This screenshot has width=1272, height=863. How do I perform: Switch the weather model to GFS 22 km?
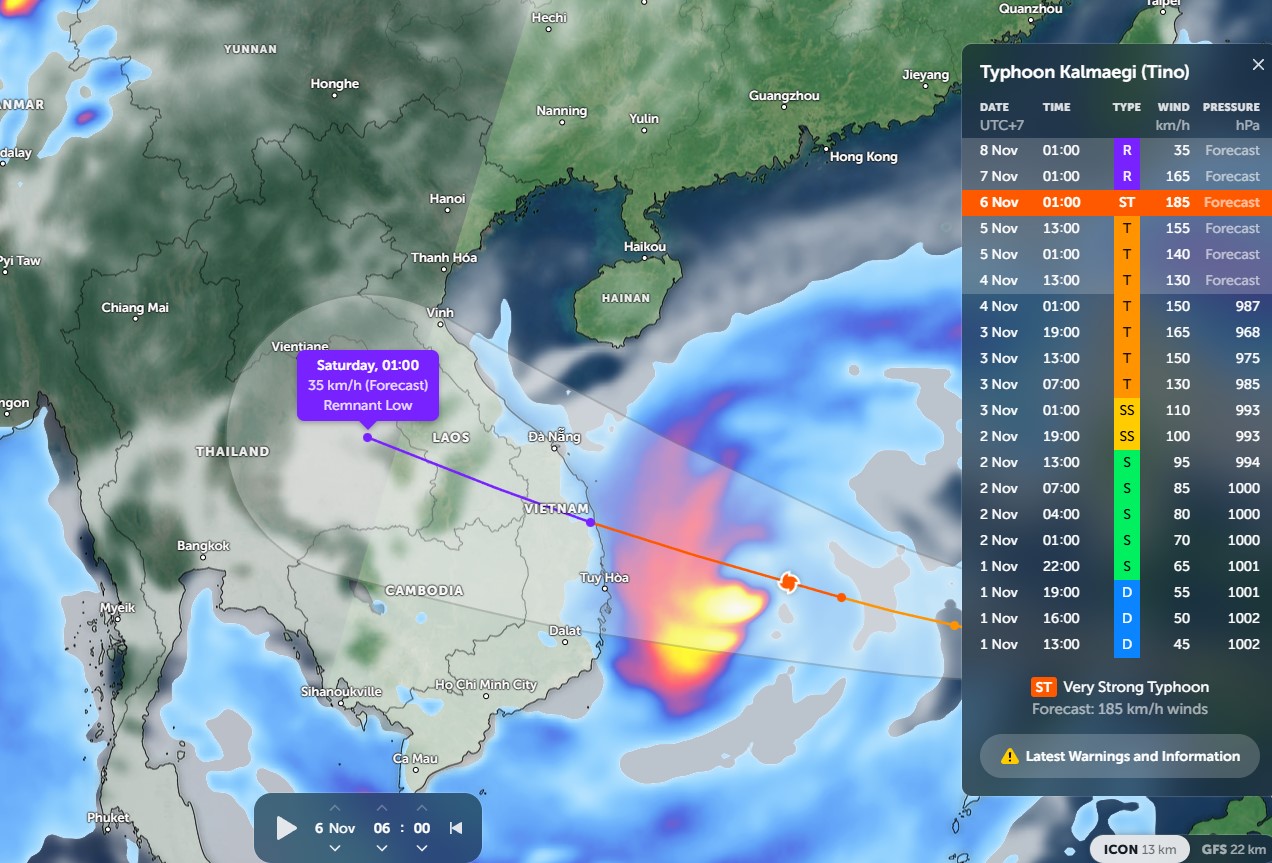[1233, 849]
